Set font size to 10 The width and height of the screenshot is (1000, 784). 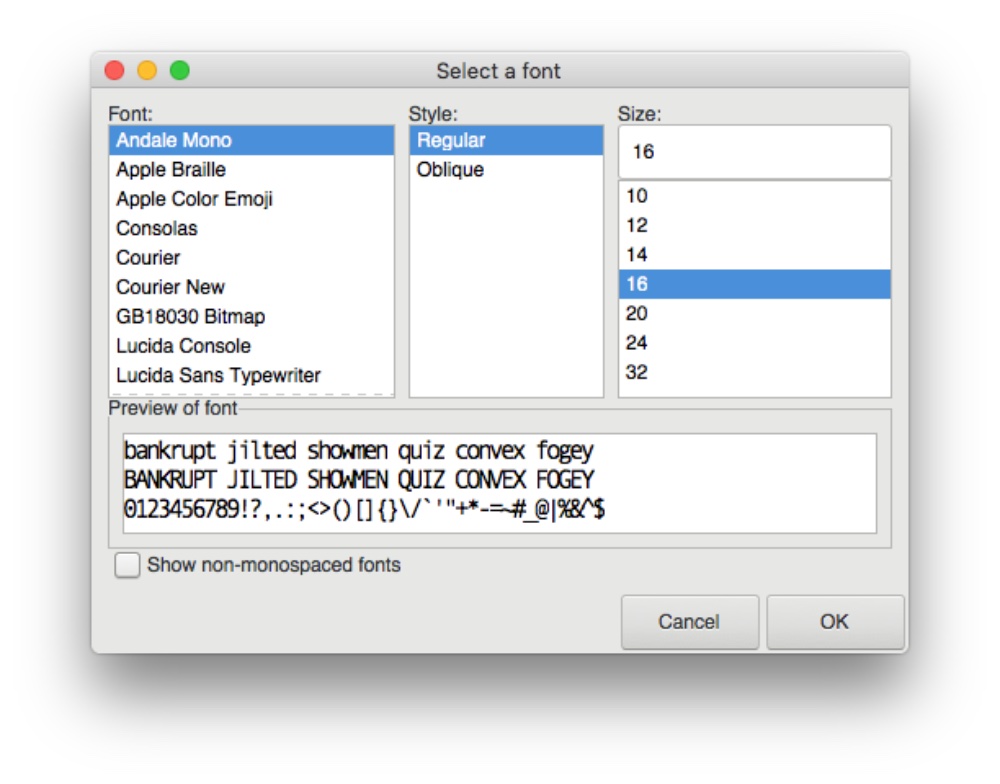(637, 197)
